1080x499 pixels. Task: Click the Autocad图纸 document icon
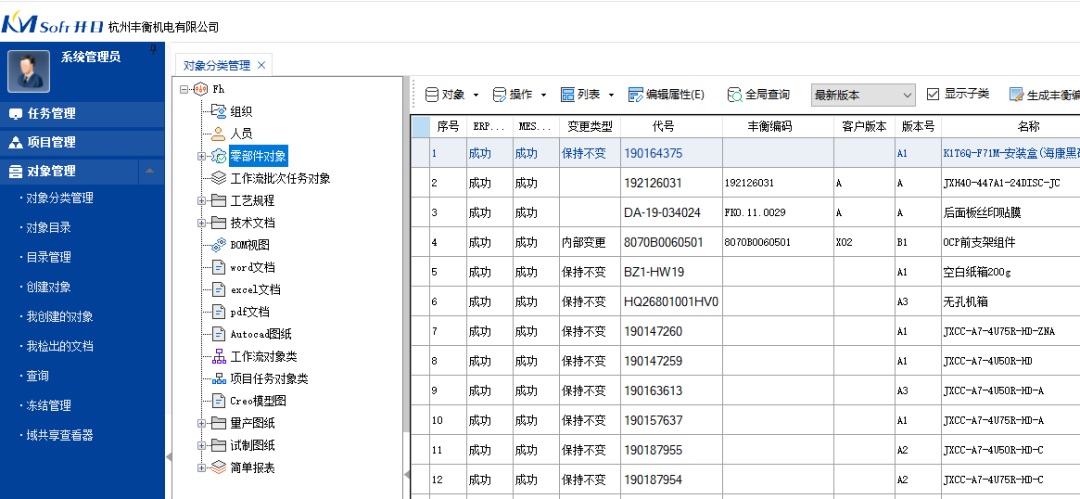click(x=218, y=334)
